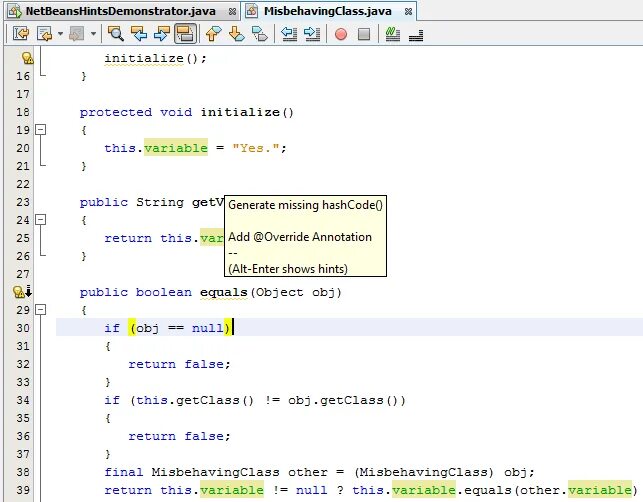Click the Back navigation icon
The height and width of the screenshot is (502, 643).
[44, 34]
